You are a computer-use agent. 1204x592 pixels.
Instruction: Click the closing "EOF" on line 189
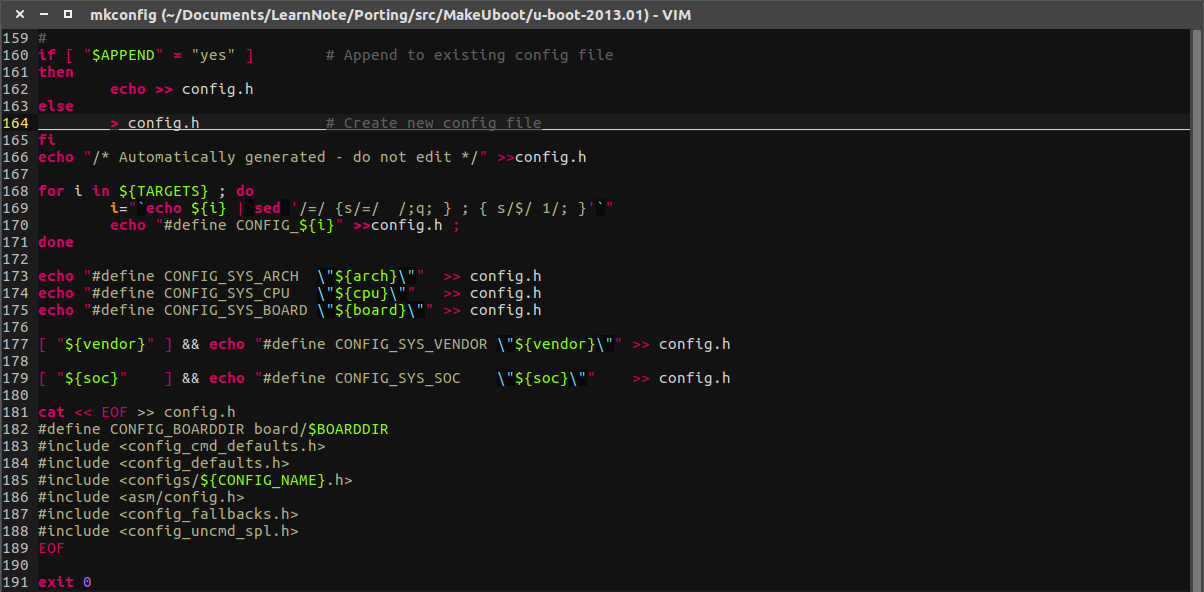point(51,548)
